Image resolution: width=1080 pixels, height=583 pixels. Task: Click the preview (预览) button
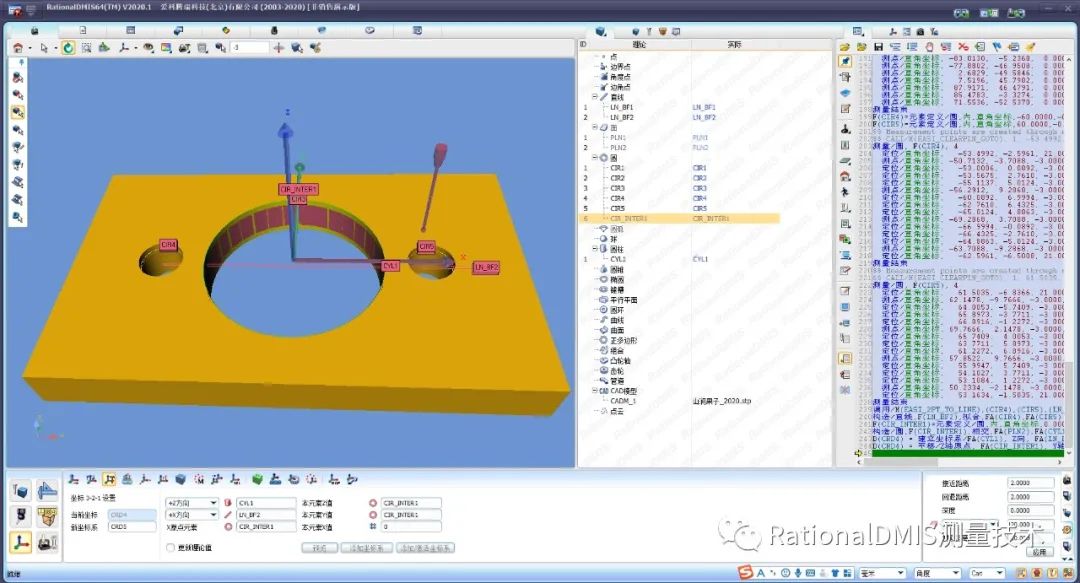pyautogui.click(x=320, y=548)
